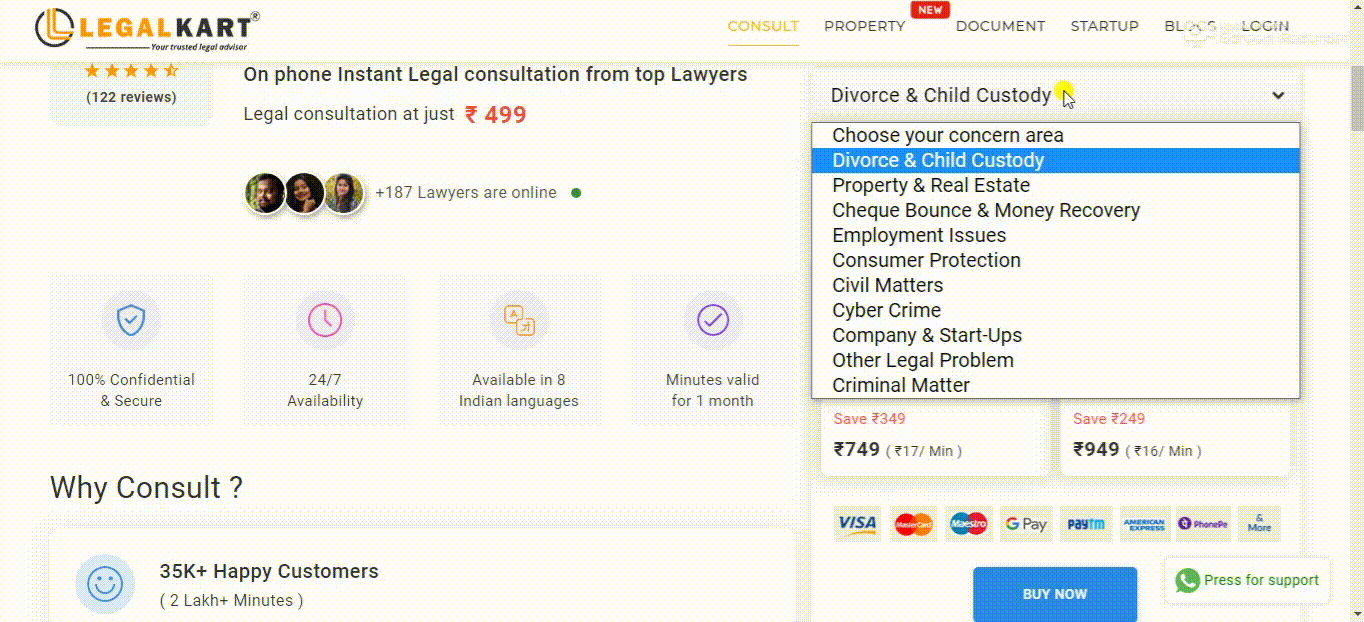Viewport: 1364px width, 622px height.
Task: Open the STARTUP menu item
Action: click(x=1104, y=27)
